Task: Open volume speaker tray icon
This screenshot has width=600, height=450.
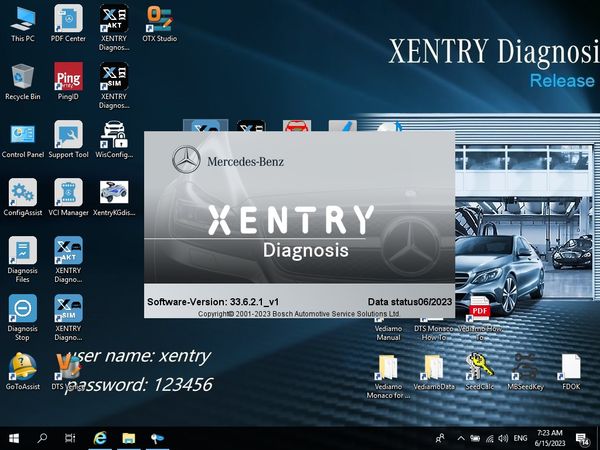Action: (x=503, y=439)
